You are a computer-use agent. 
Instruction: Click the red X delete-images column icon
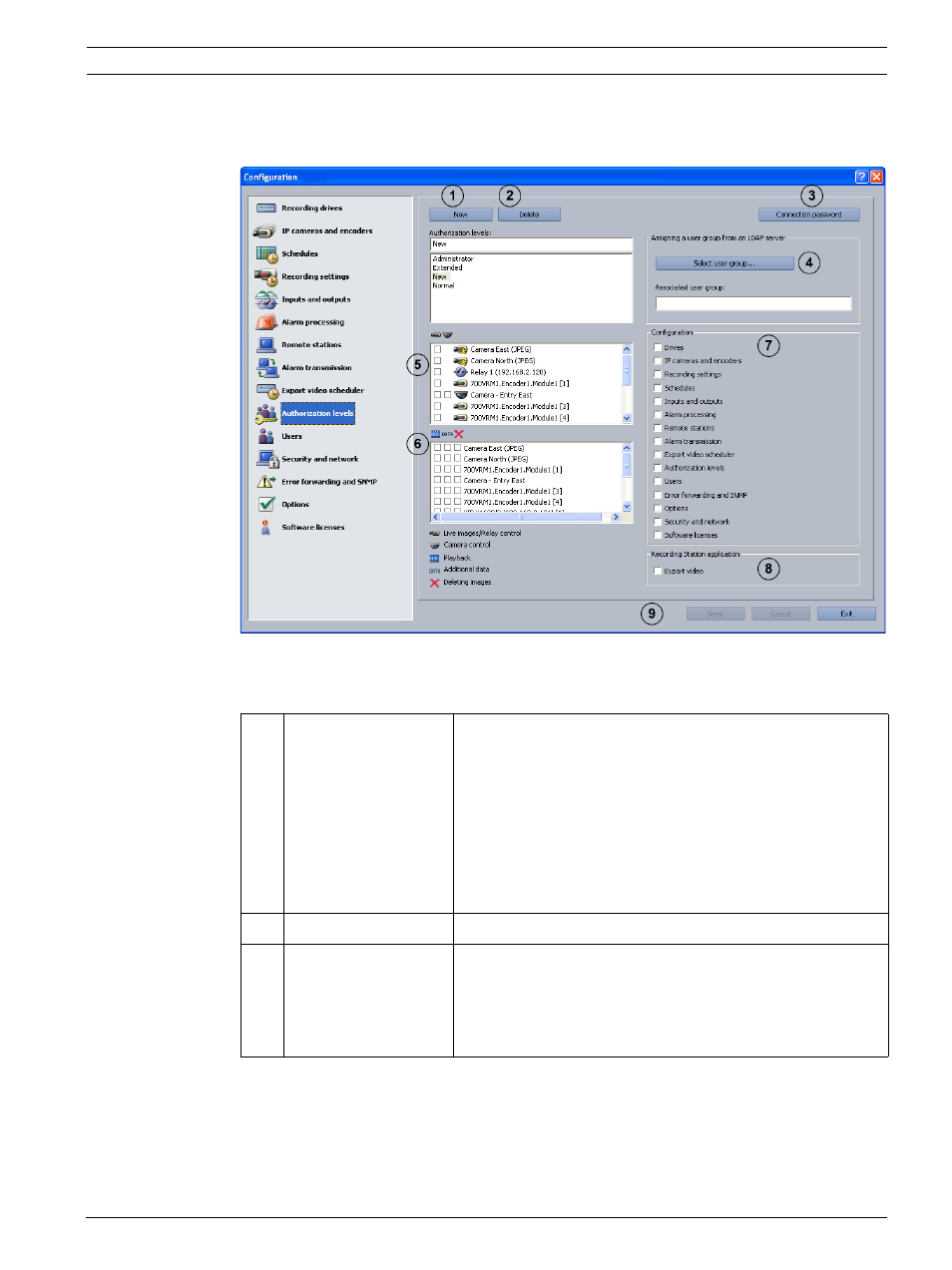[459, 434]
